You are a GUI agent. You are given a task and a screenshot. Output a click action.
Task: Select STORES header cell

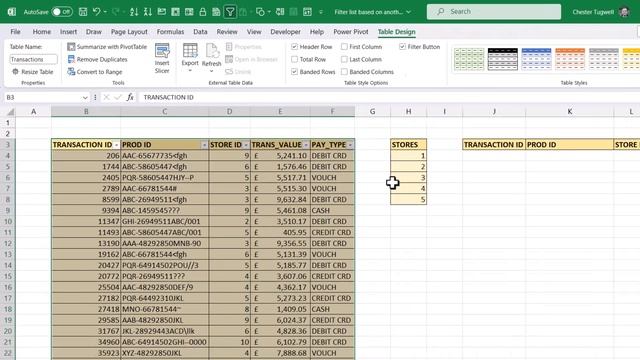408,144
